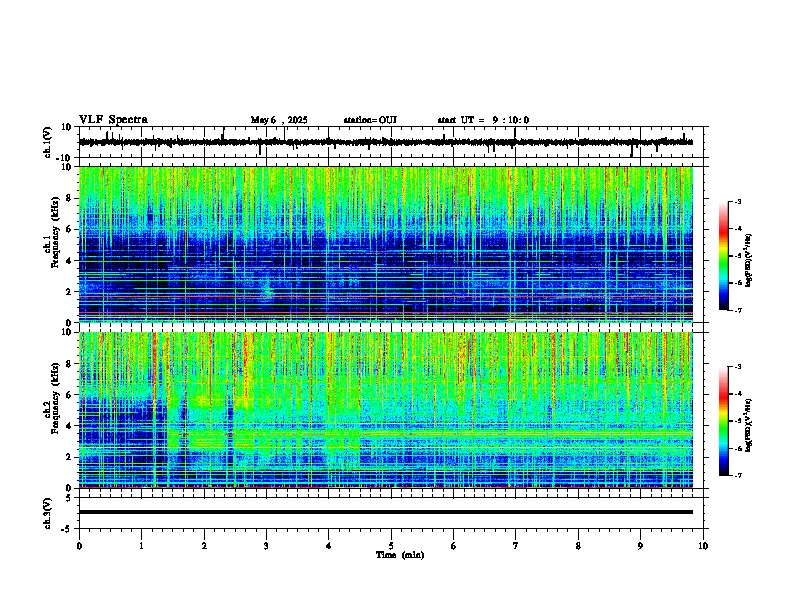
Task: Click the "8" tick on ch.2 frequency axis
Action: (69, 364)
